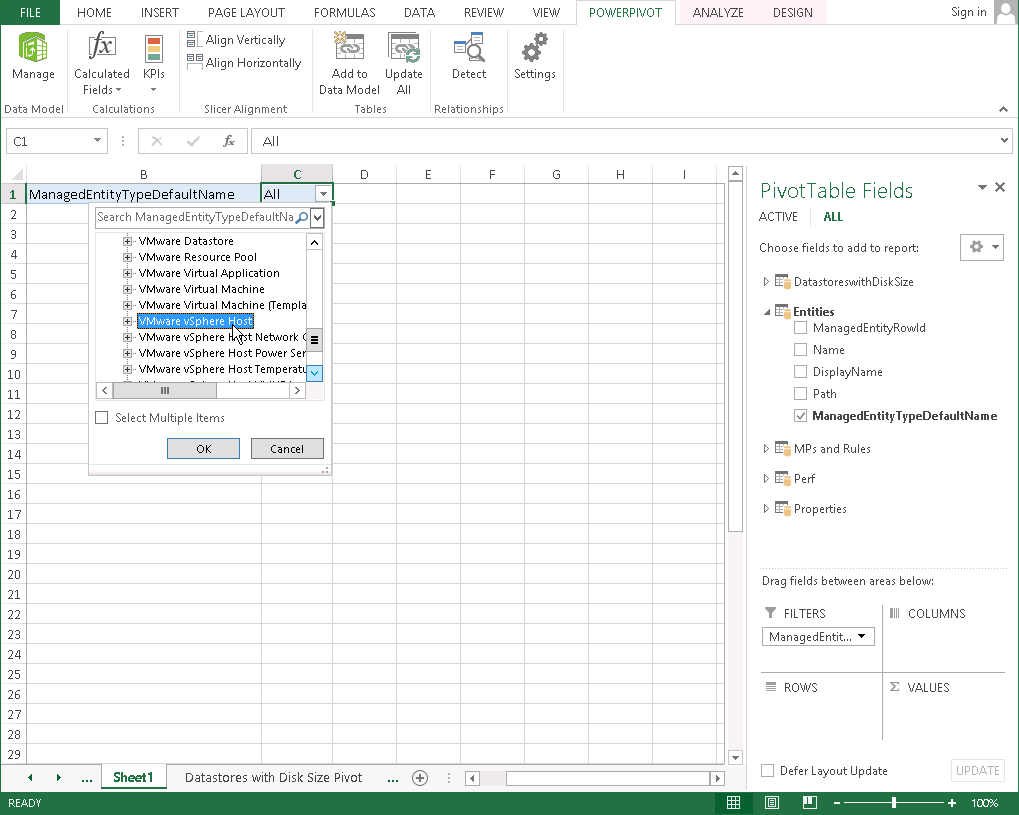Click the search ManagedEntityTypeDefaultName field
This screenshot has width=1019, height=815.
coord(195,217)
